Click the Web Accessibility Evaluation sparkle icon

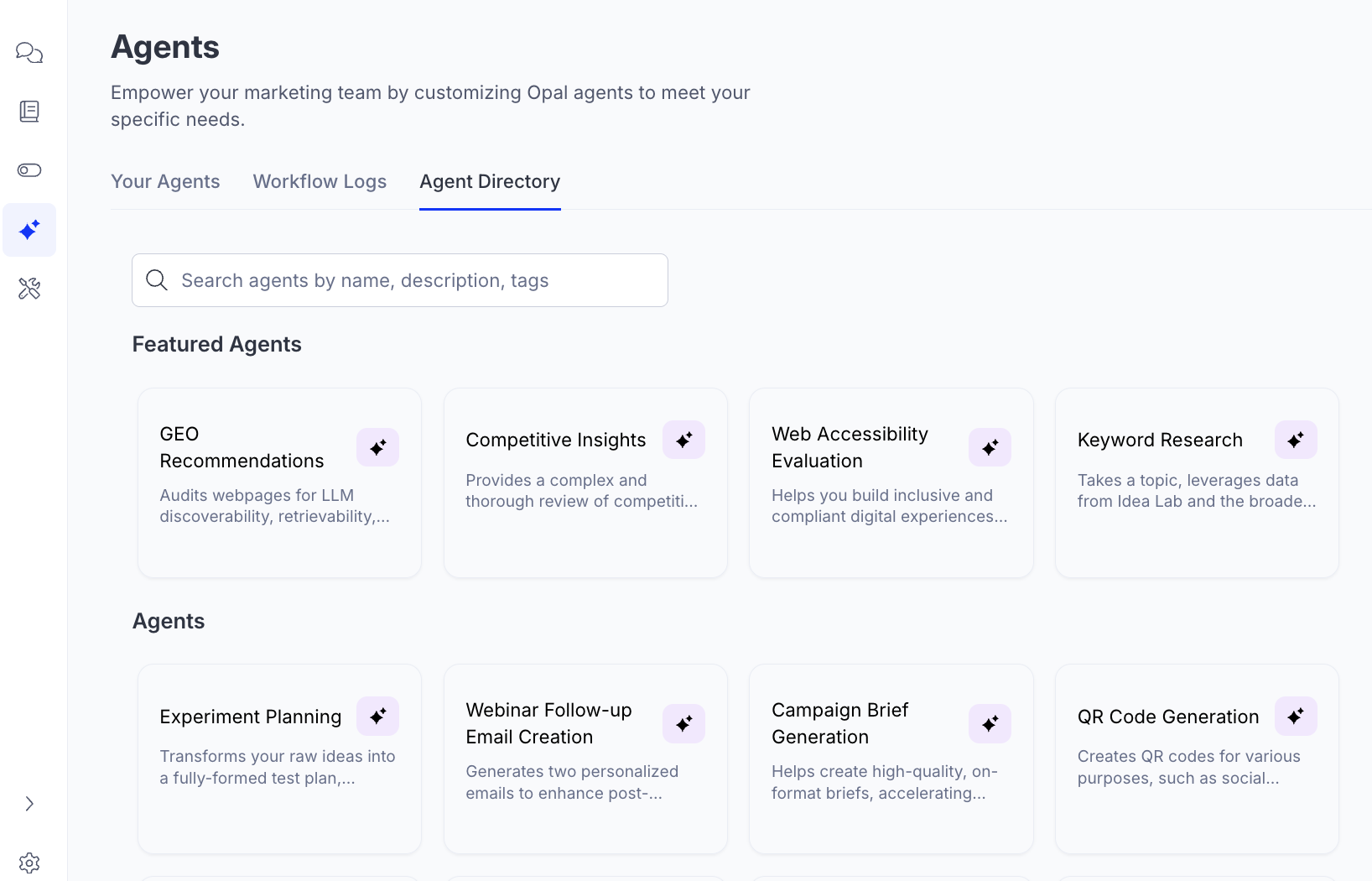tap(990, 447)
